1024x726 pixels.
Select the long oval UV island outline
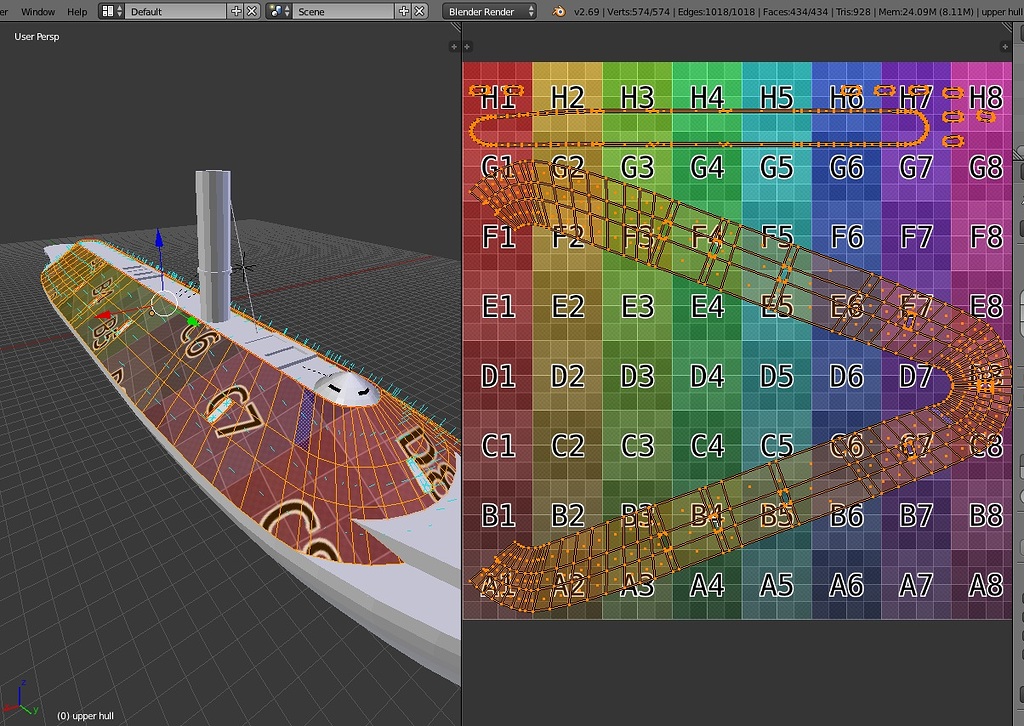coord(699,127)
